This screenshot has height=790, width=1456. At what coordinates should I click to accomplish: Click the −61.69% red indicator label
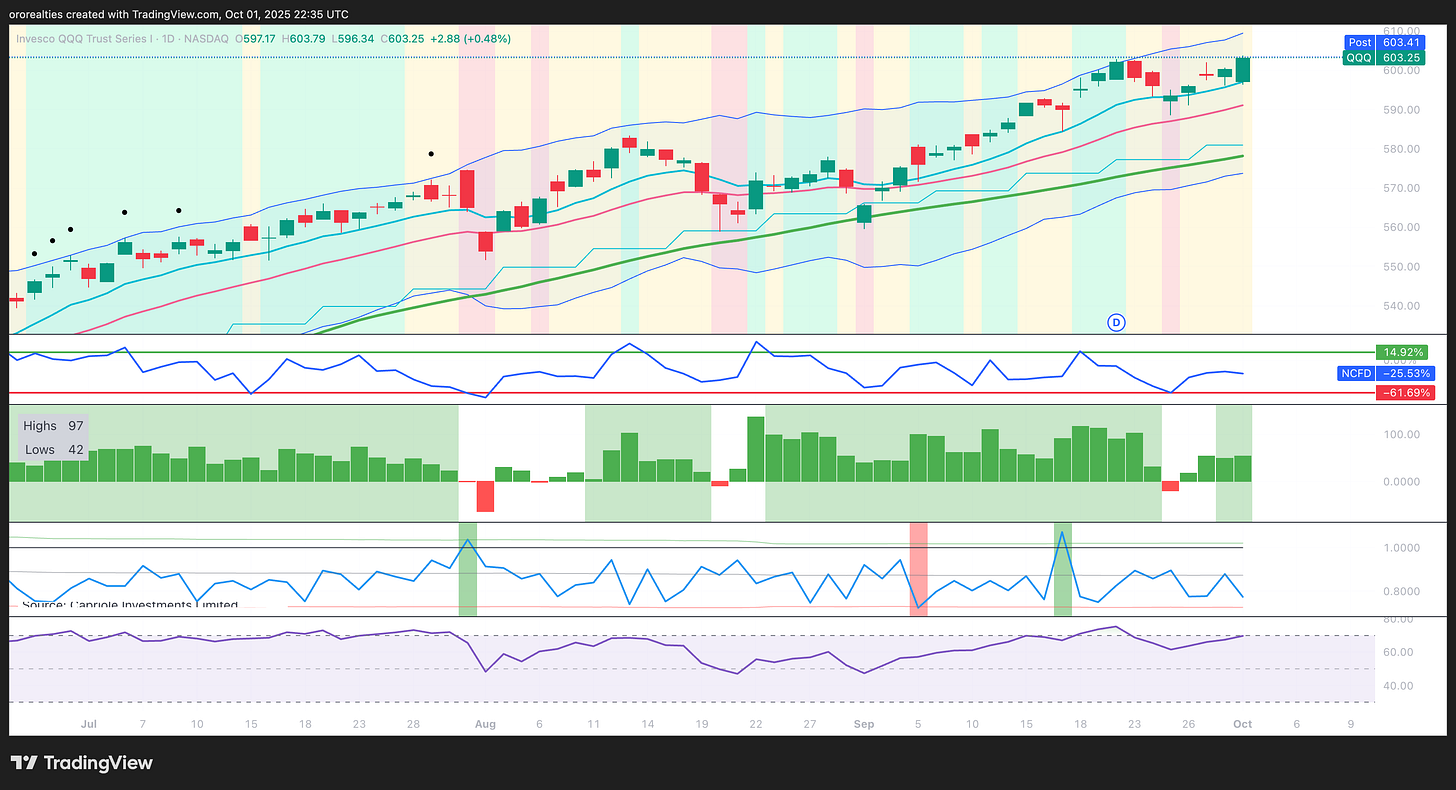coord(1405,393)
